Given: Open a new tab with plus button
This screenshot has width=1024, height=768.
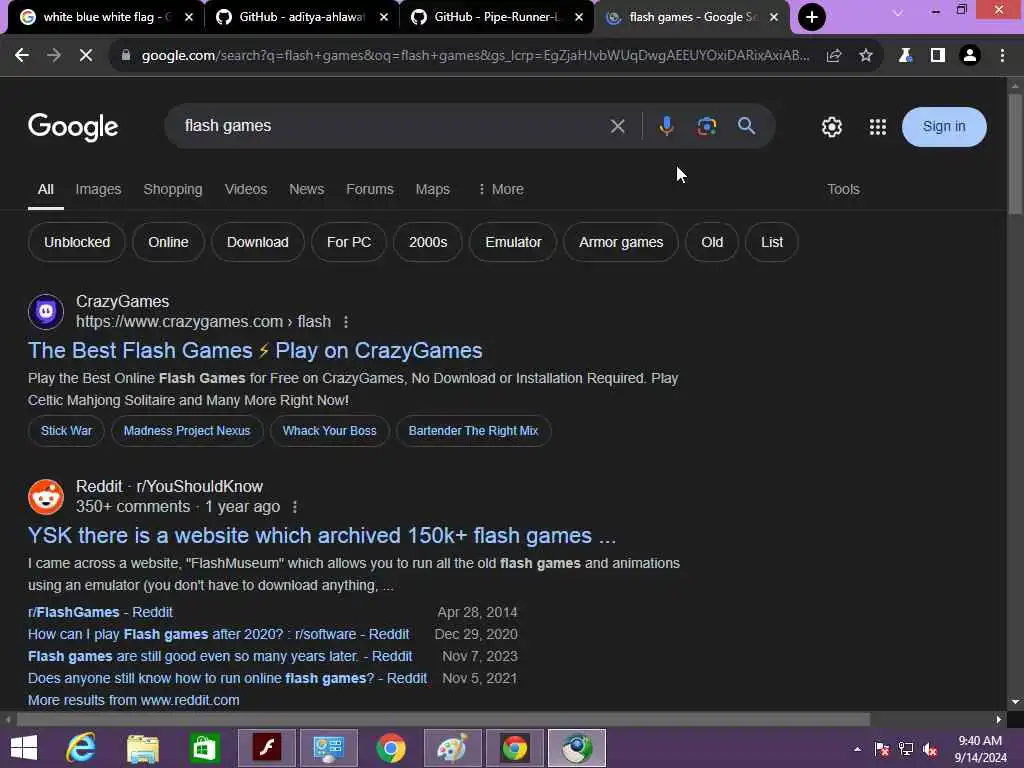Looking at the screenshot, I should (812, 17).
